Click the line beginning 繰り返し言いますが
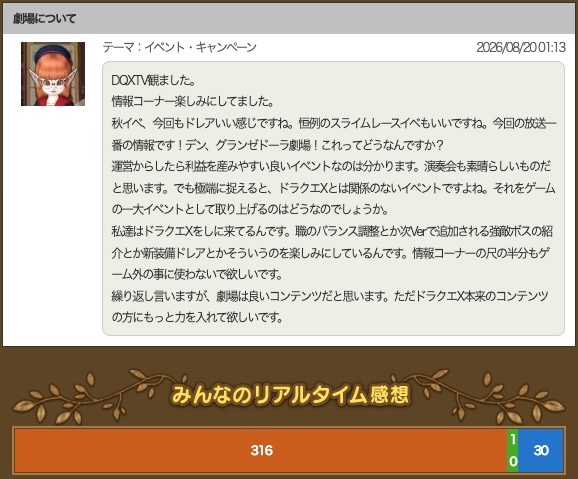The image size is (578, 479). point(330,296)
